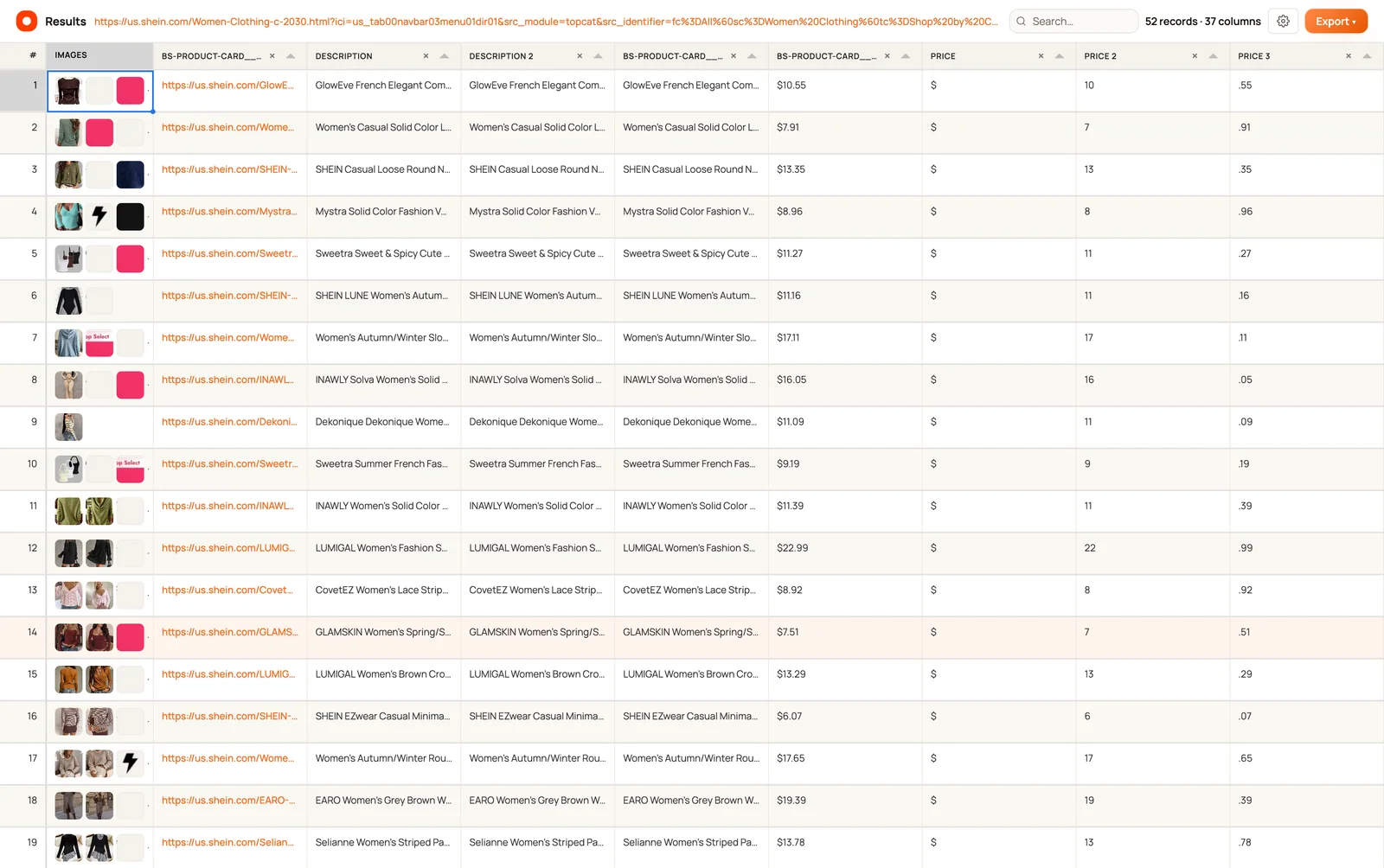Open the Export dropdown button
This screenshot has height=868, width=1384.
pyautogui.click(x=1336, y=22)
